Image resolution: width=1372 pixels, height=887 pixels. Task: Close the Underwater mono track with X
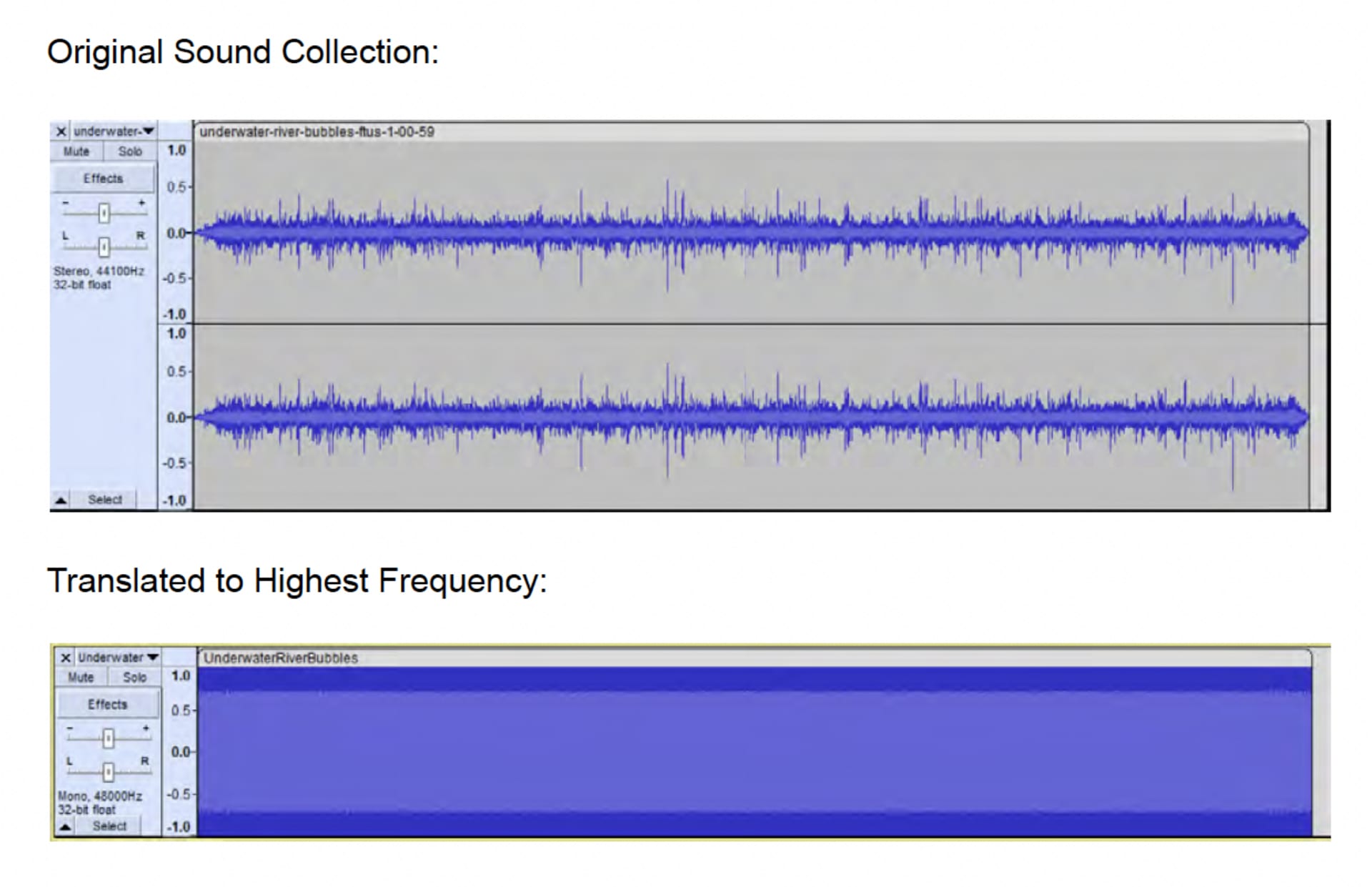(66, 658)
